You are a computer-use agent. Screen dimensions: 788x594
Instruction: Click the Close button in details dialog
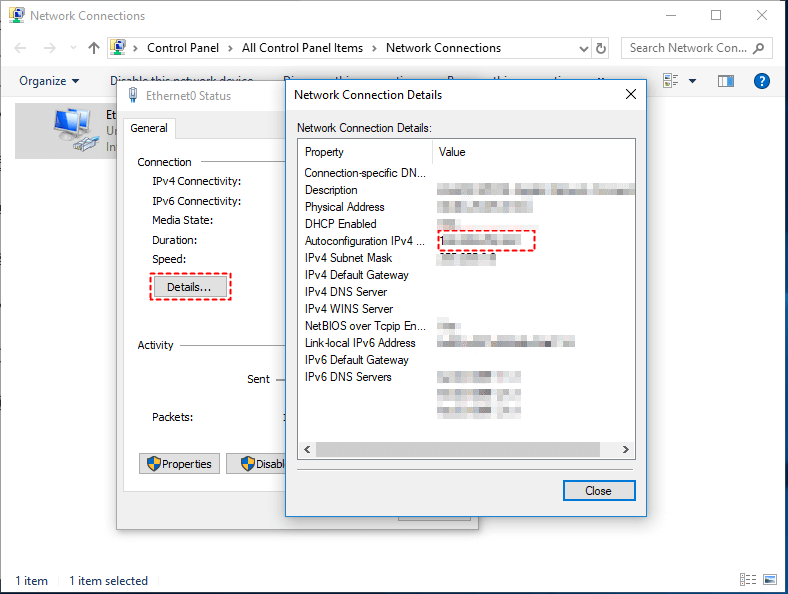598,490
